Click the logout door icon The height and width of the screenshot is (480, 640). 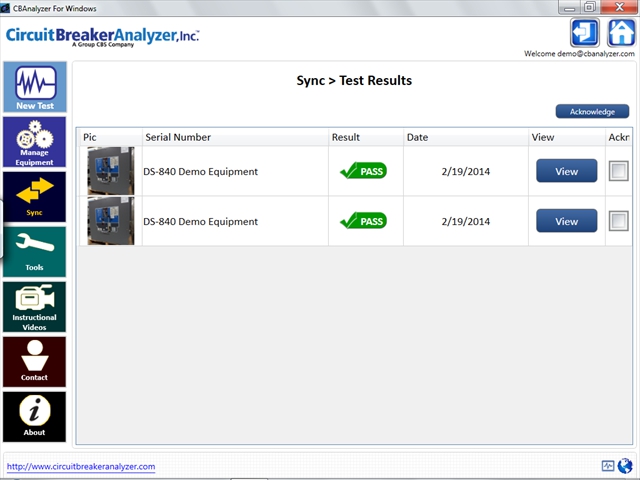(x=584, y=33)
